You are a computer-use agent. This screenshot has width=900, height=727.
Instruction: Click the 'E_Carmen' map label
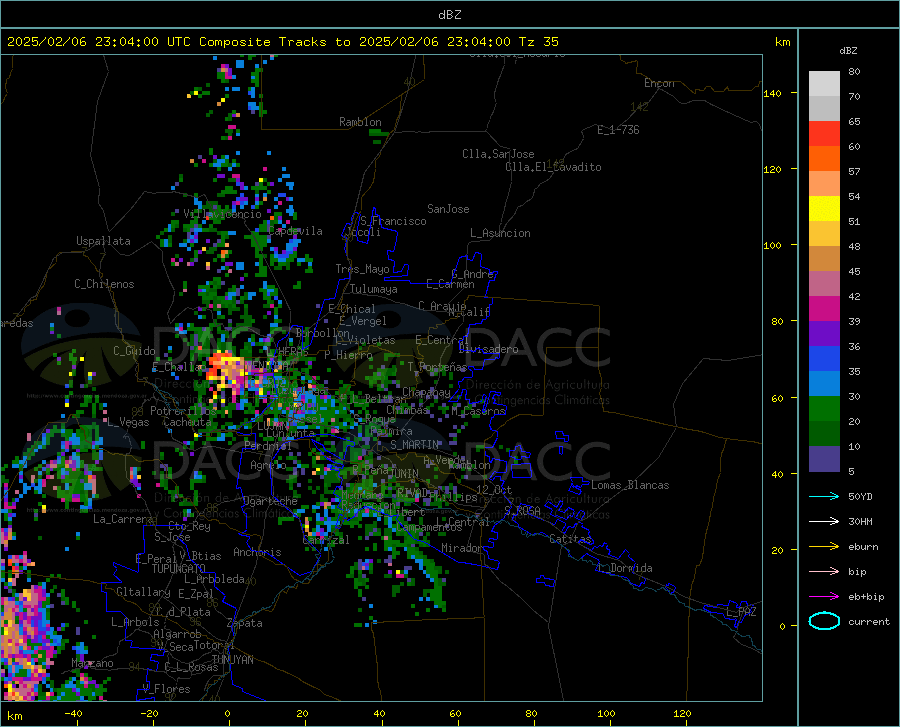coord(450,284)
